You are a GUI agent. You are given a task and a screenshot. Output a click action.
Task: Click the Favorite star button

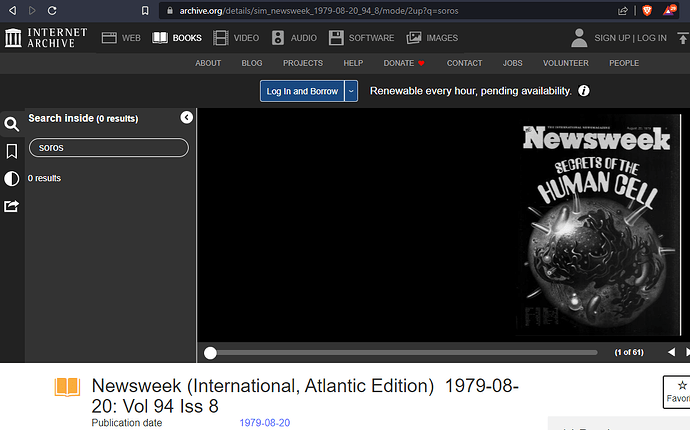tap(678, 392)
